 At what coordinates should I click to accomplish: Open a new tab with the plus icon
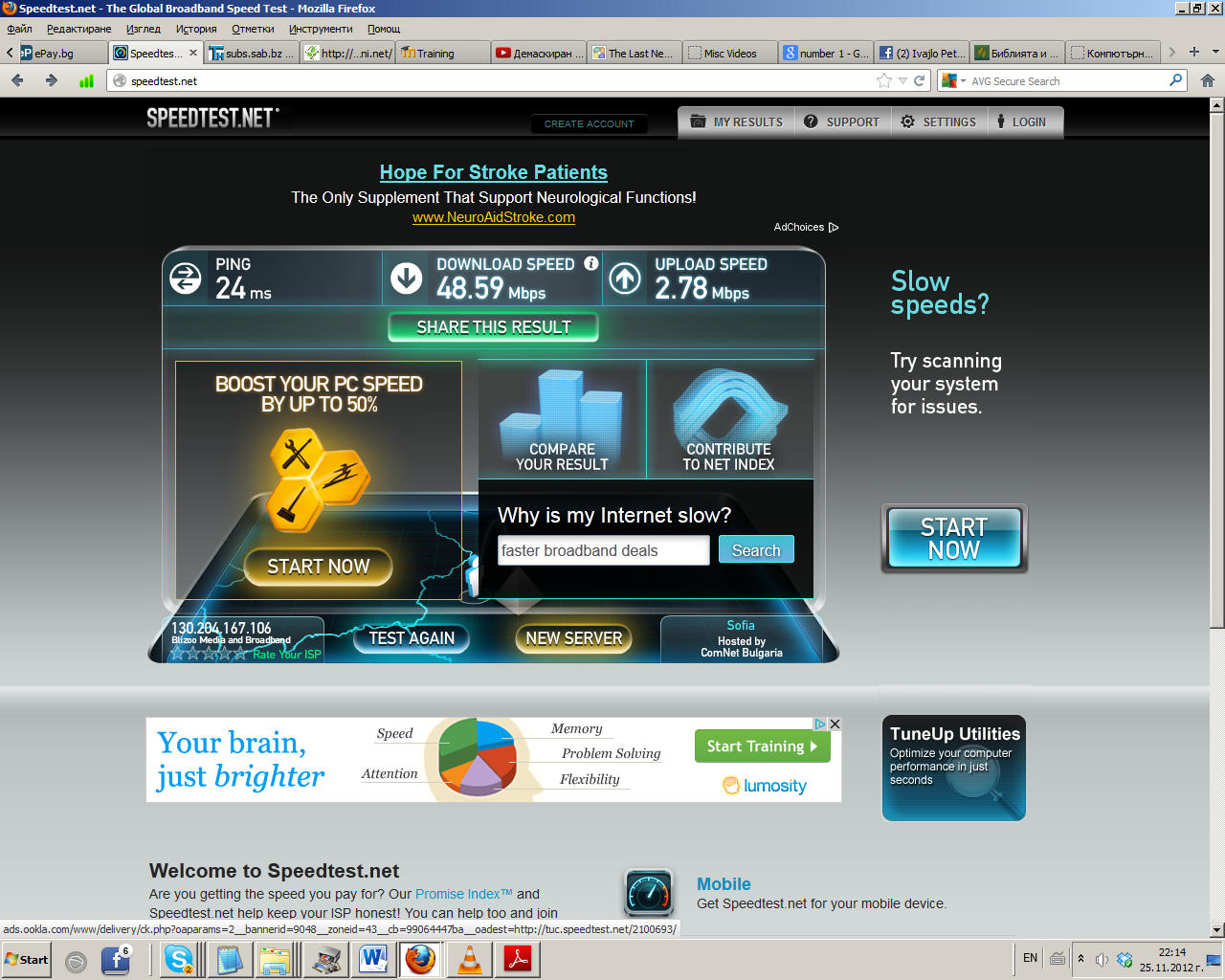1193,52
